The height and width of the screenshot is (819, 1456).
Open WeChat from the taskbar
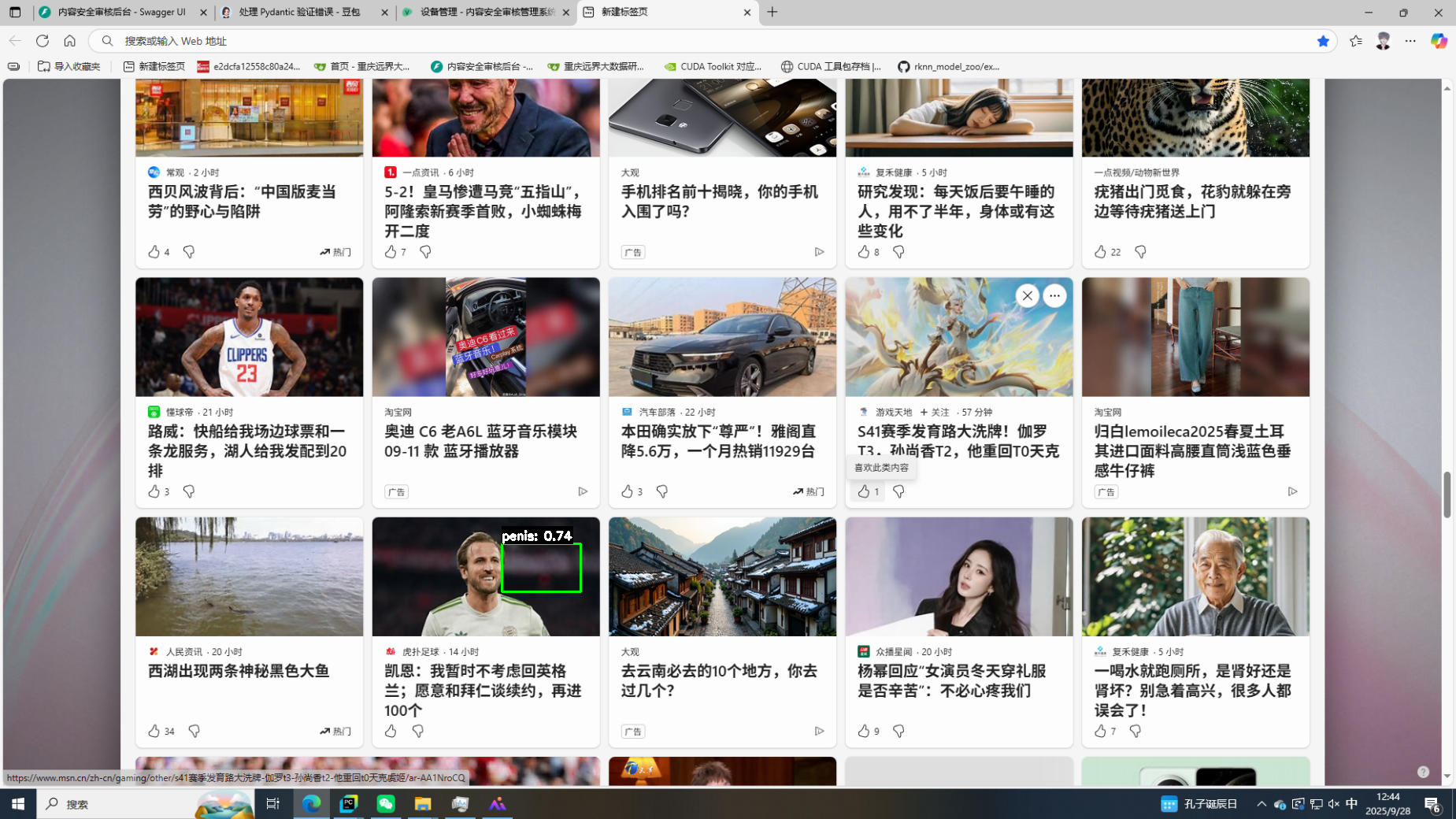(x=386, y=804)
